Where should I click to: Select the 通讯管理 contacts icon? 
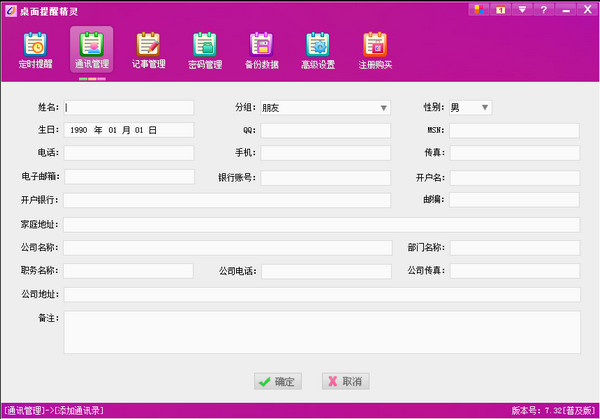[91, 50]
